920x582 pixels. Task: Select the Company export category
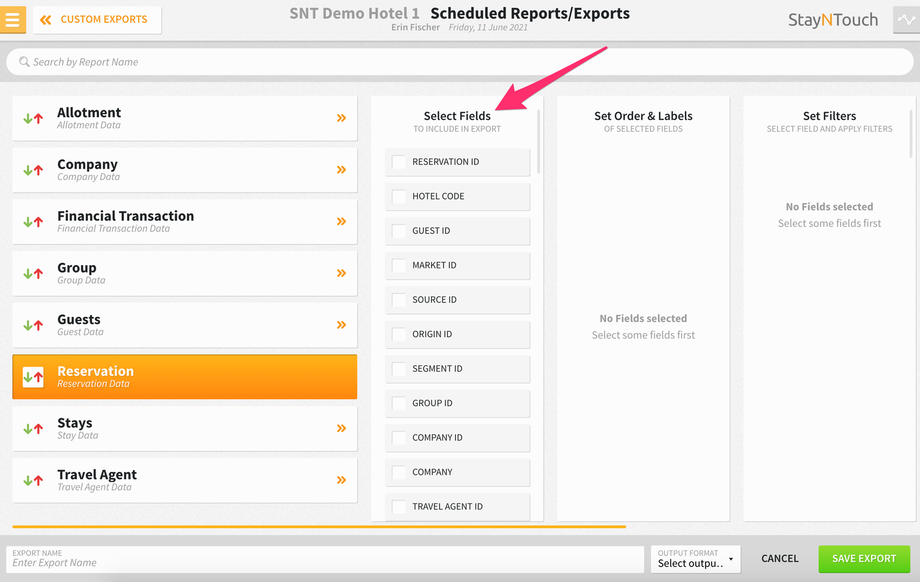[x=185, y=170]
